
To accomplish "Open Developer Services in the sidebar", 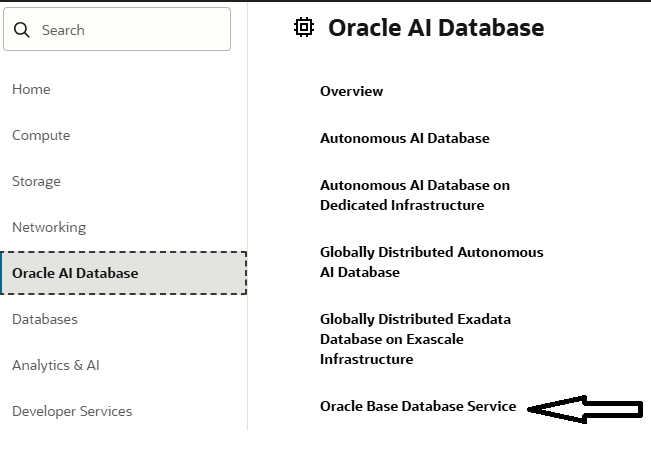I will 72,411.
